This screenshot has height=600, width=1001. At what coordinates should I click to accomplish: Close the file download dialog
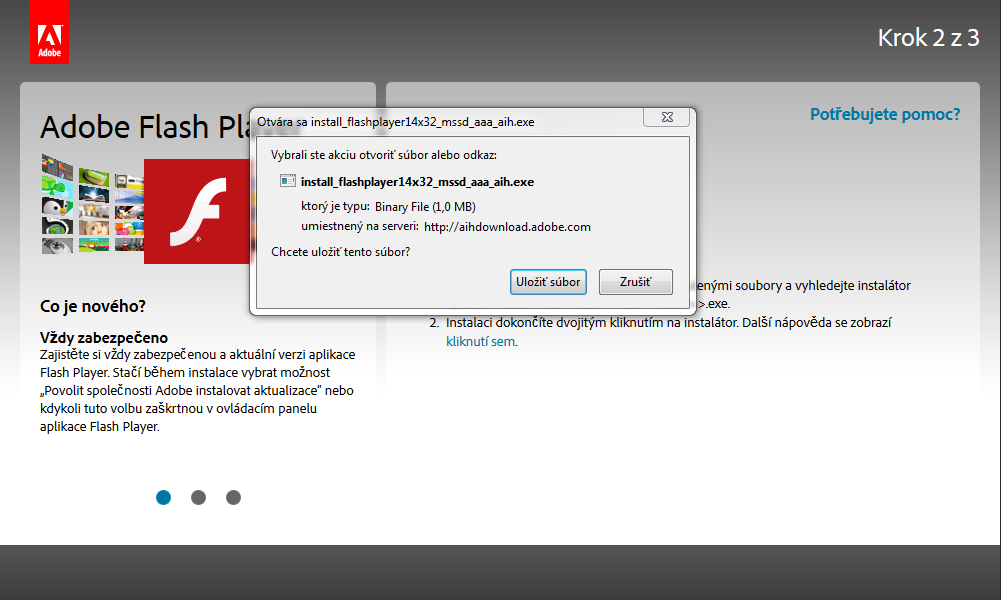pos(667,117)
